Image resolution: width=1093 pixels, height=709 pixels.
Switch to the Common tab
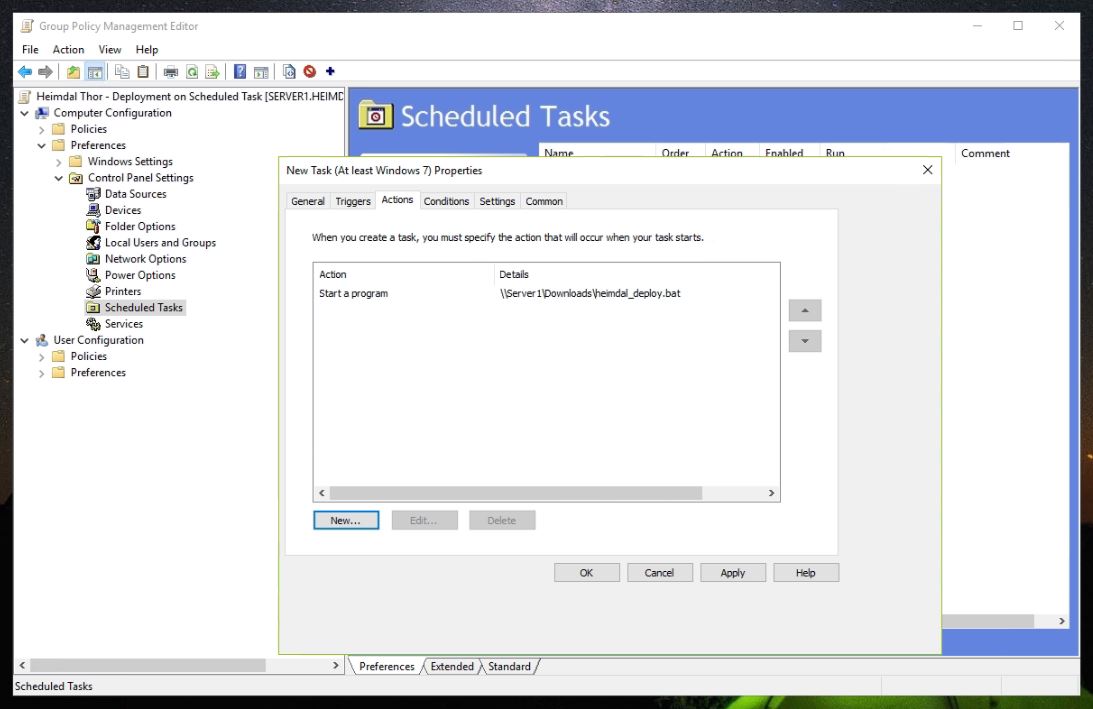(544, 201)
